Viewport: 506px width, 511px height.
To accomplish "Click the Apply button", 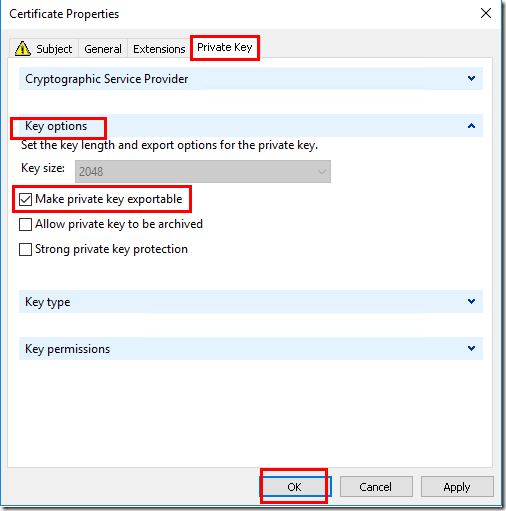I will [x=457, y=487].
